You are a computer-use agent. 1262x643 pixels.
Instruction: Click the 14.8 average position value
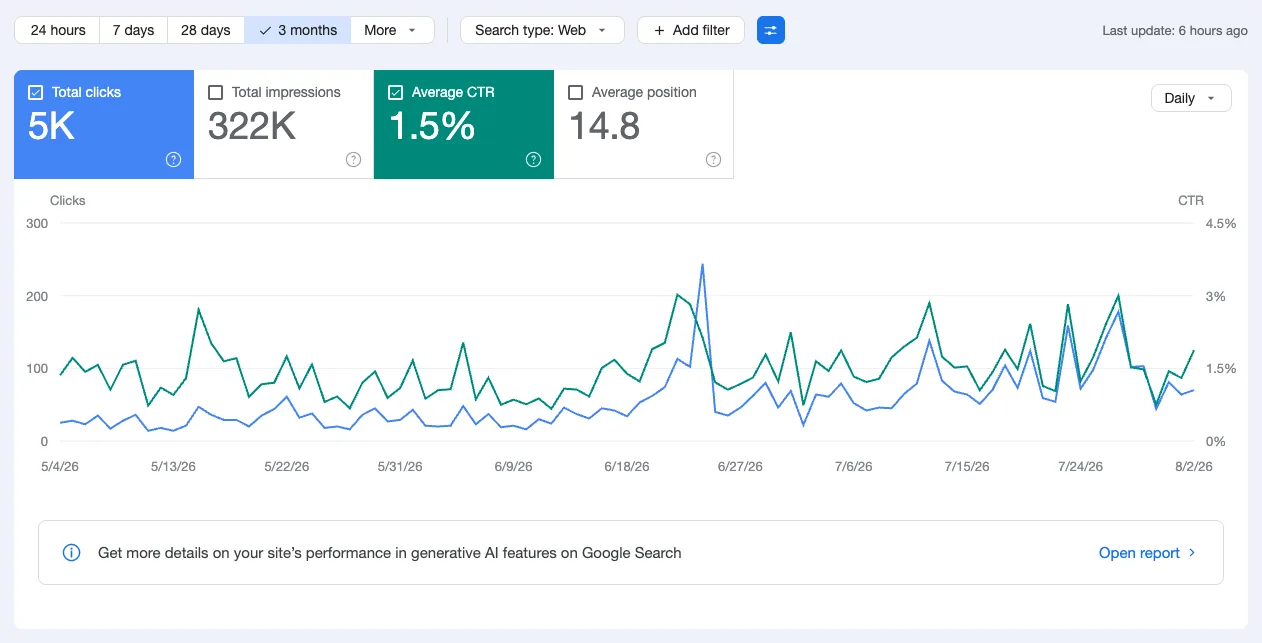click(x=604, y=127)
